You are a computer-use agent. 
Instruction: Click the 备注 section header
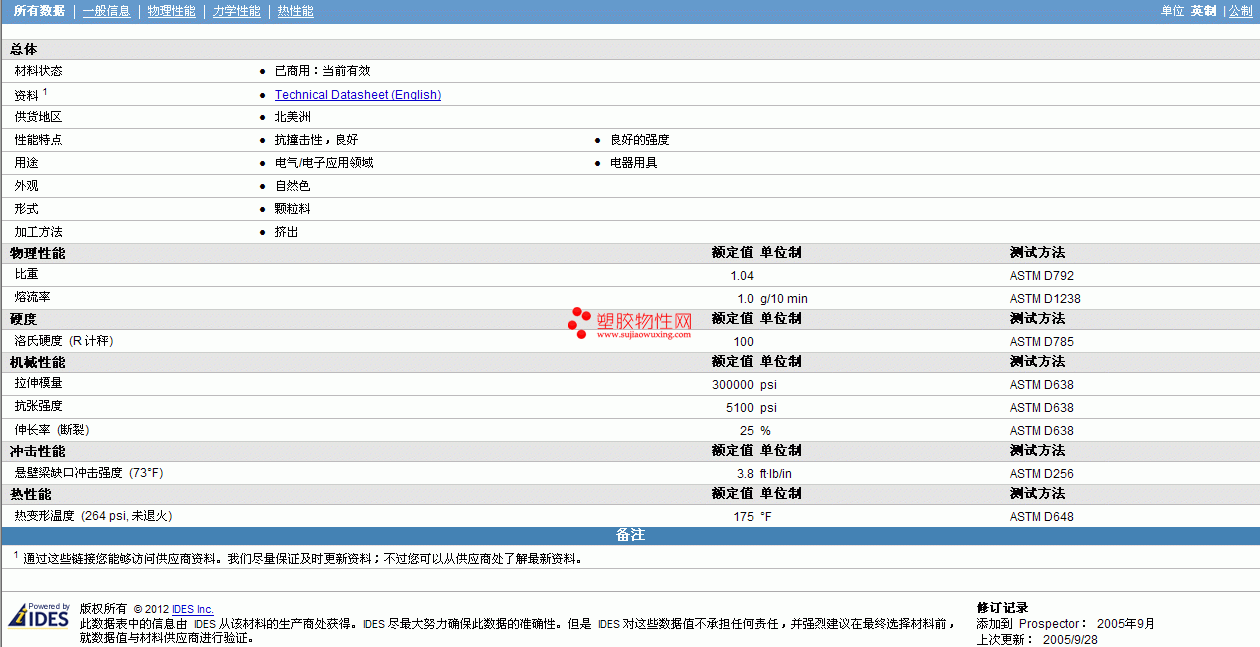click(630, 536)
